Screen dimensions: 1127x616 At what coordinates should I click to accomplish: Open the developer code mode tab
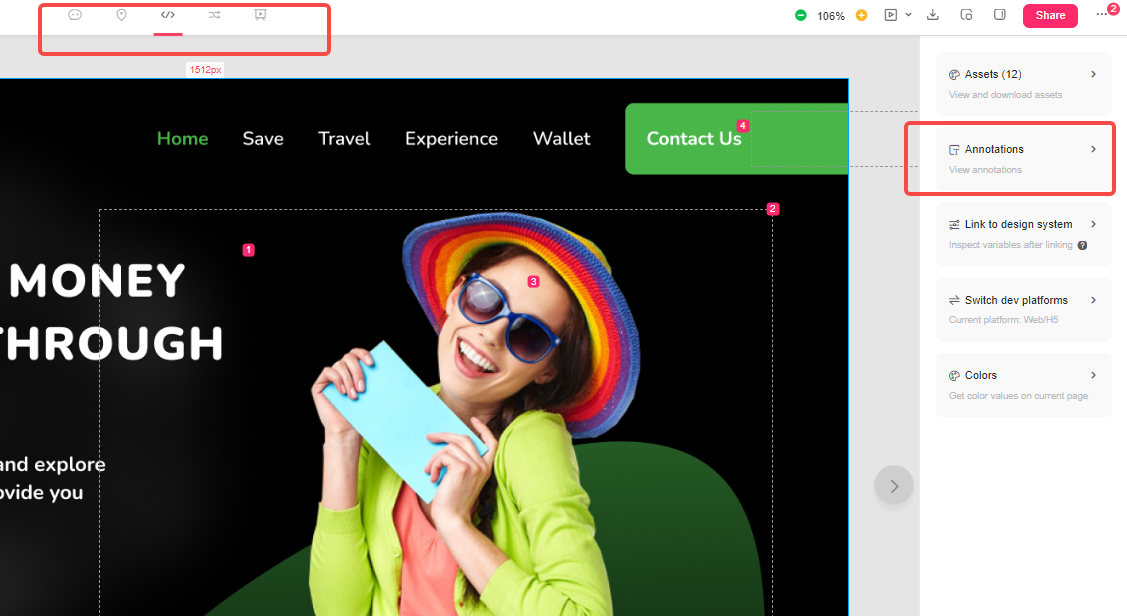[x=167, y=15]
